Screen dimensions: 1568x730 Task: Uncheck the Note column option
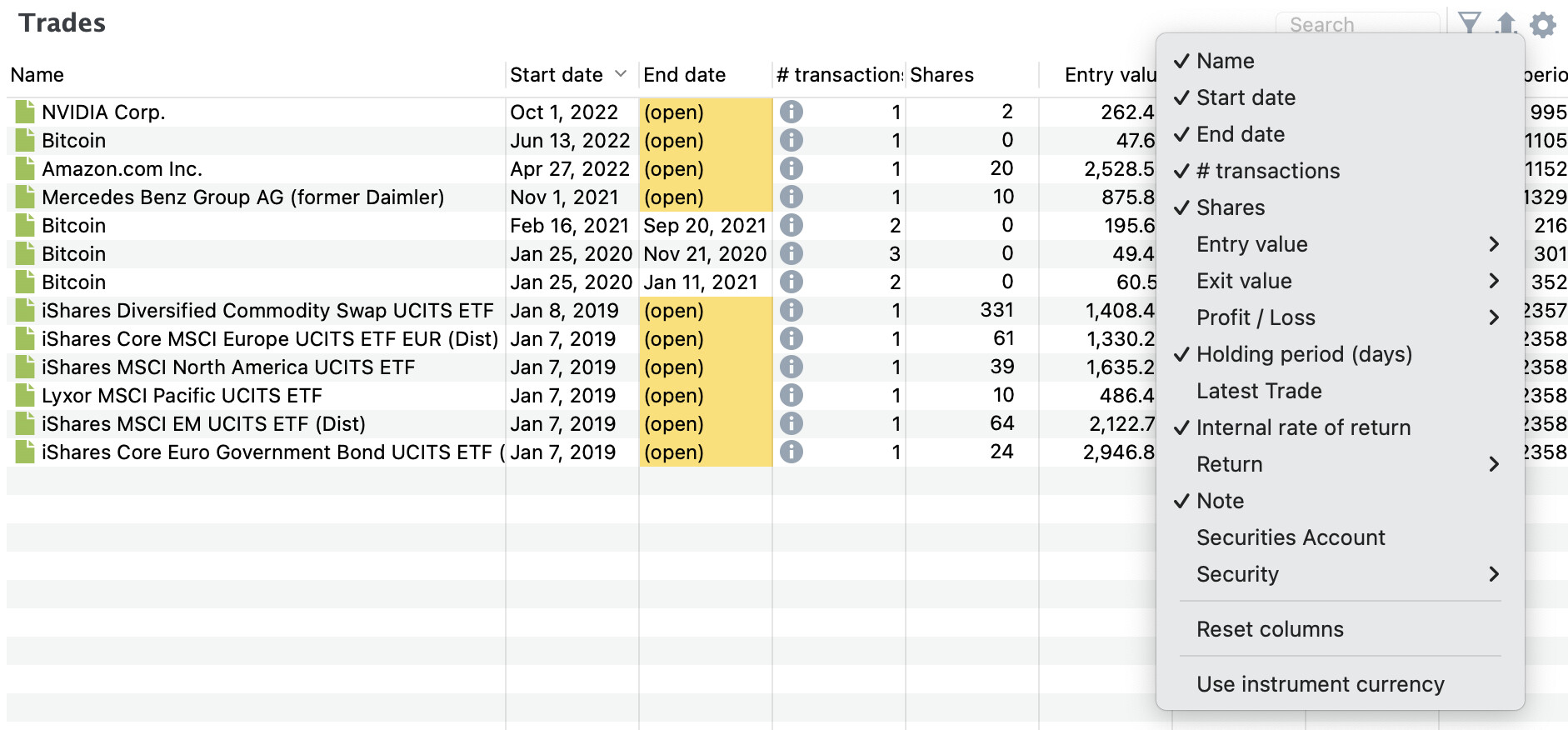(x=1340, y=501)
